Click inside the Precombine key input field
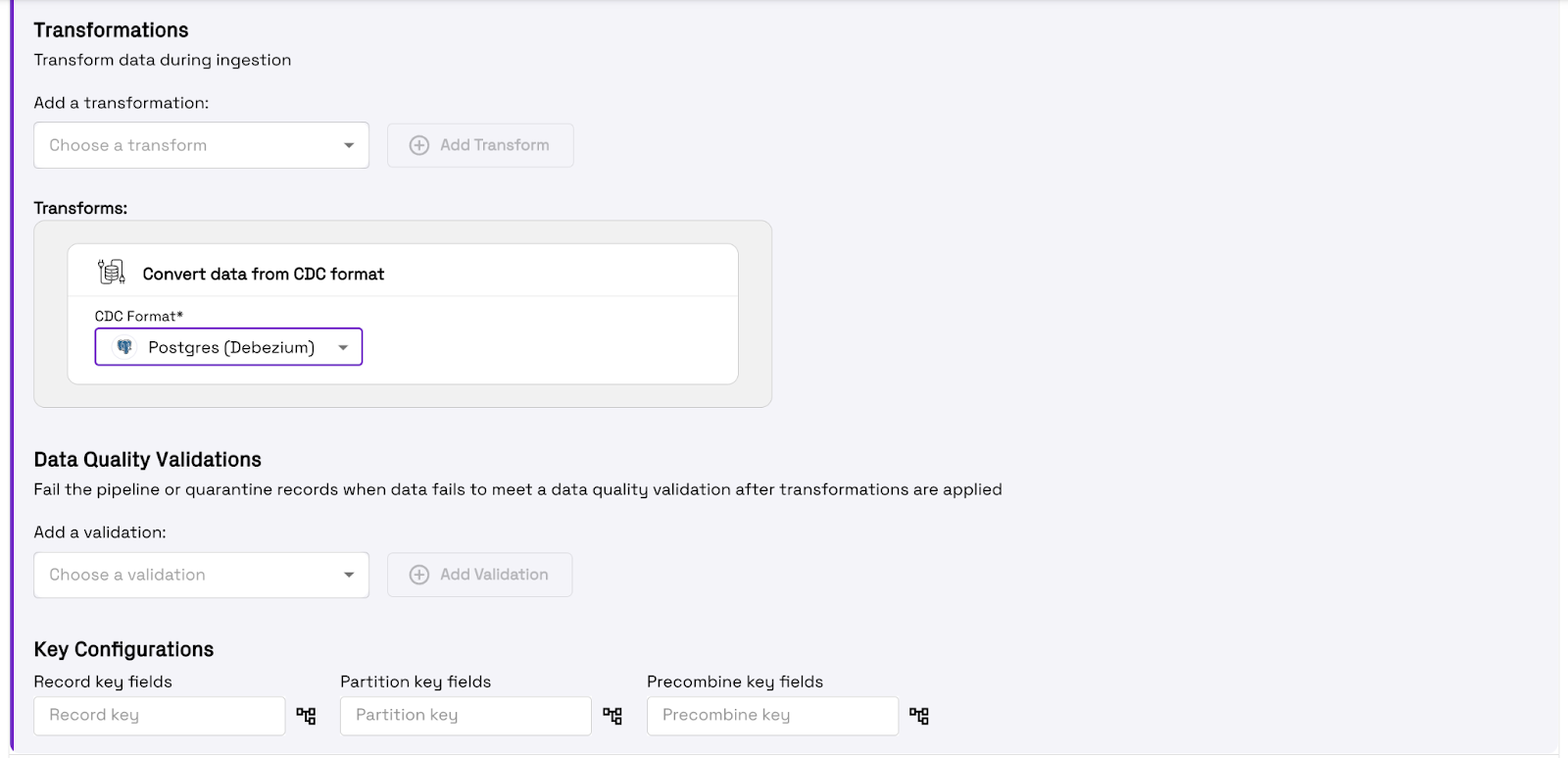This screenshot has height=758, width=1568. pos(770,716)
